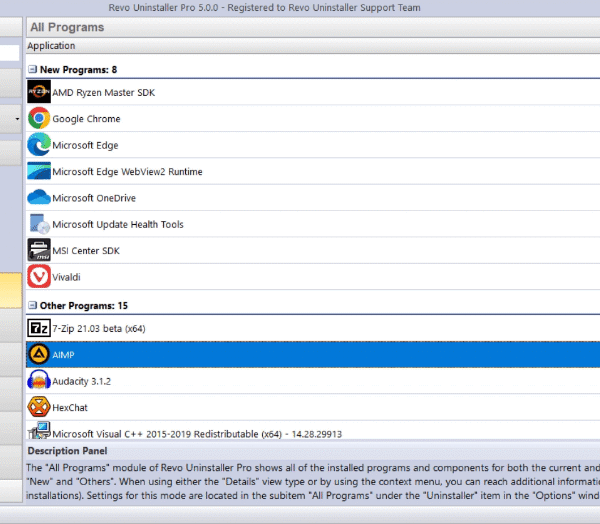This screenshot has height=524, width=600.
Task: Click the Other Programs: 15 group label
Action: (x=84, y=305)
